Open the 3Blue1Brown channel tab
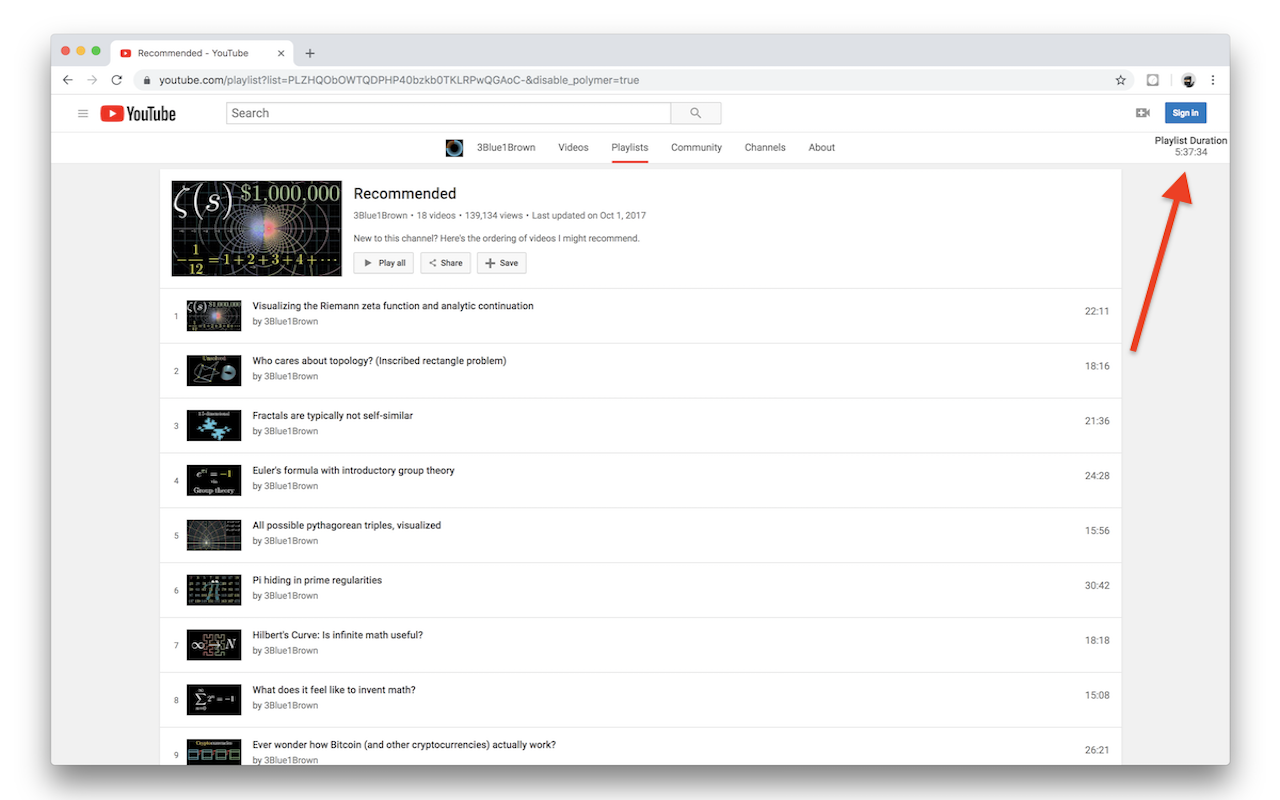 pyautogui.click(x=506, y=148)
